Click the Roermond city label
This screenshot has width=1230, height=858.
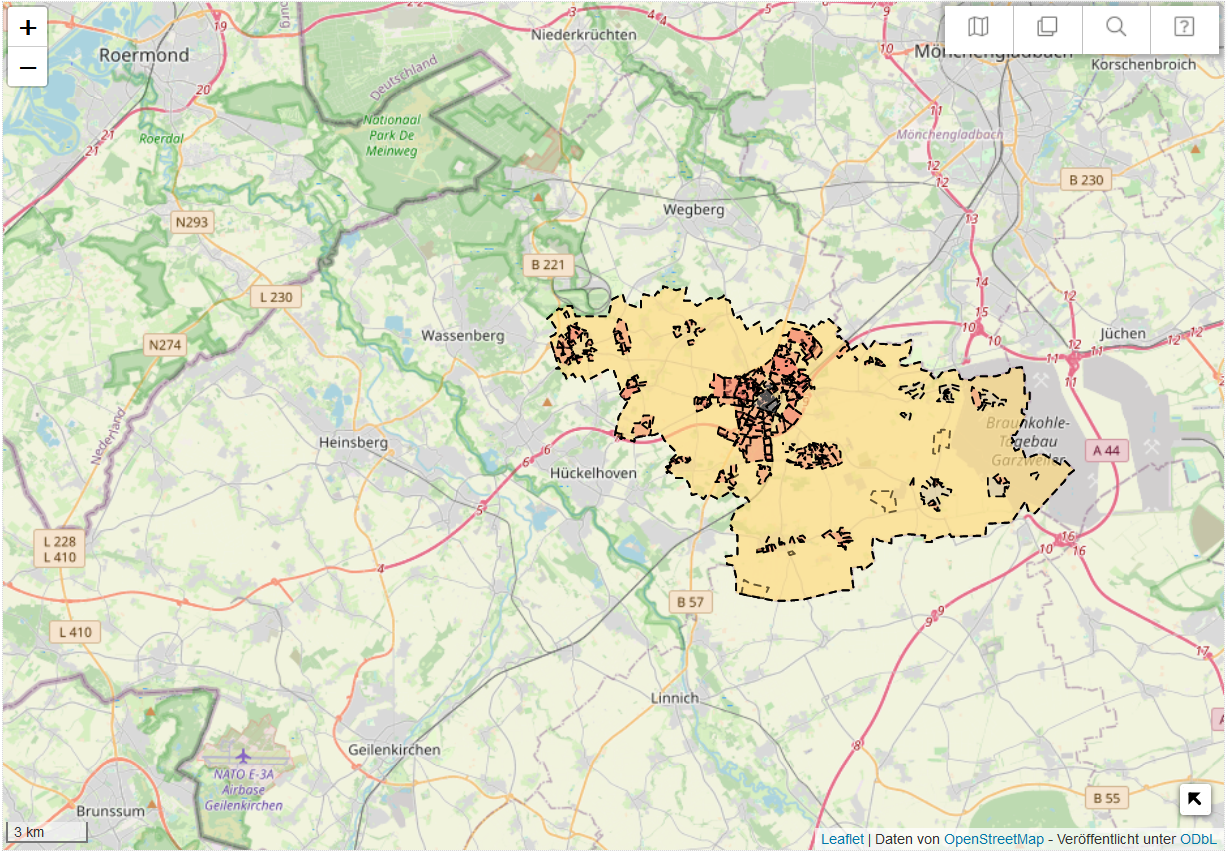pos(144,56)
